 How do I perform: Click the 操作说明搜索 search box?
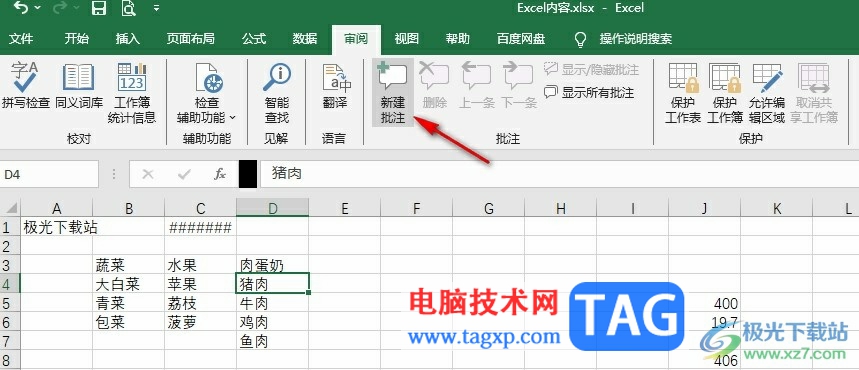click(635, 39)
